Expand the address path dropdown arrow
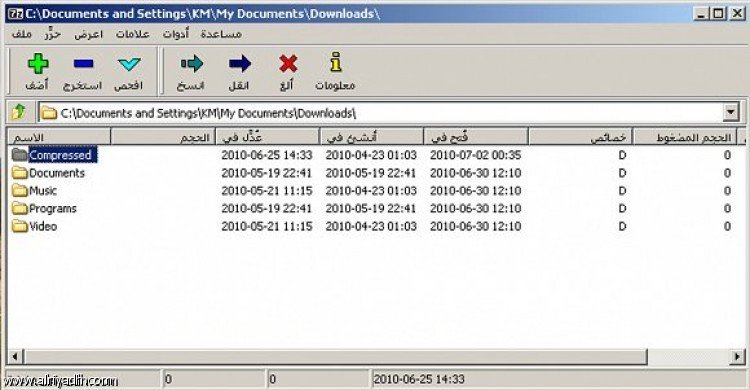Screen dimensions: 750x390 (x=730, y=112)
